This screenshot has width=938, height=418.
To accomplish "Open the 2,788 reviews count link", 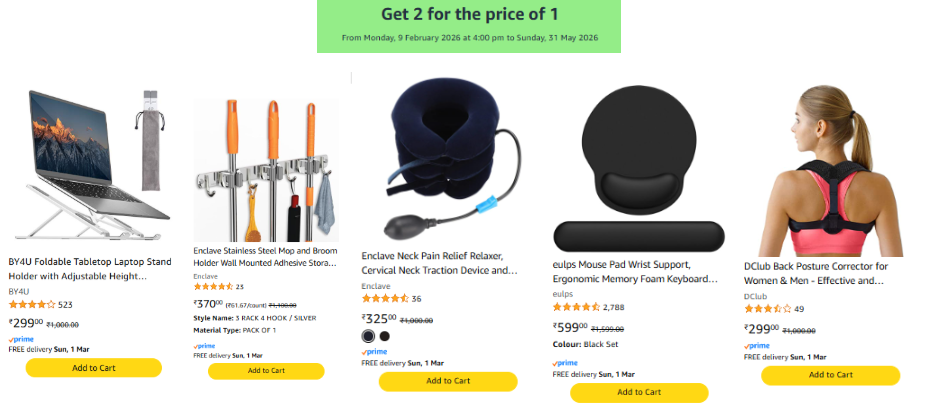I will tap(614, 307).
